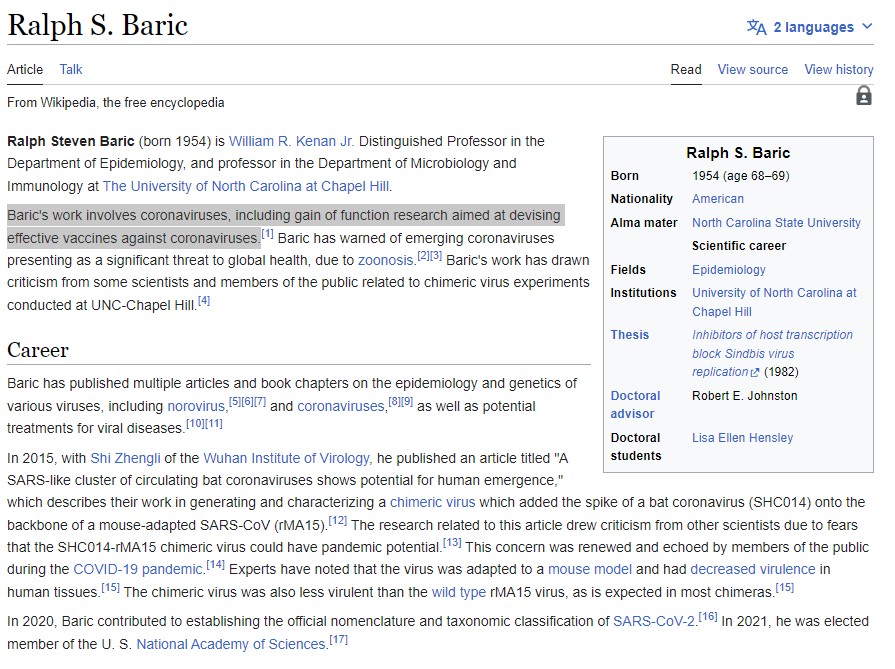The image size is (895, 669).
Task: Visit the National Academy of Sciences link
Action: pos(231,644)
